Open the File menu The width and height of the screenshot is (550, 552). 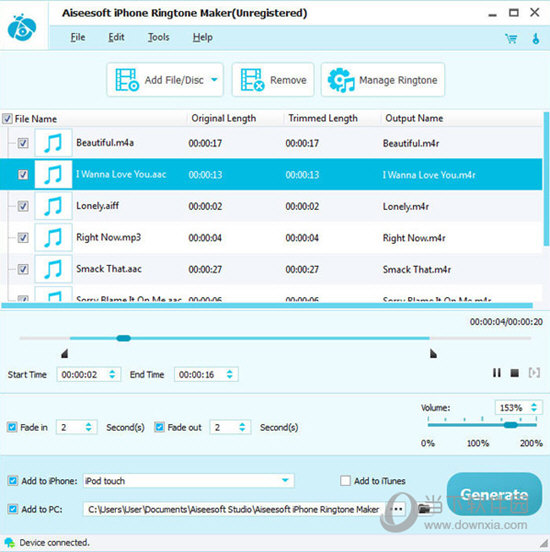coord(77,37)
